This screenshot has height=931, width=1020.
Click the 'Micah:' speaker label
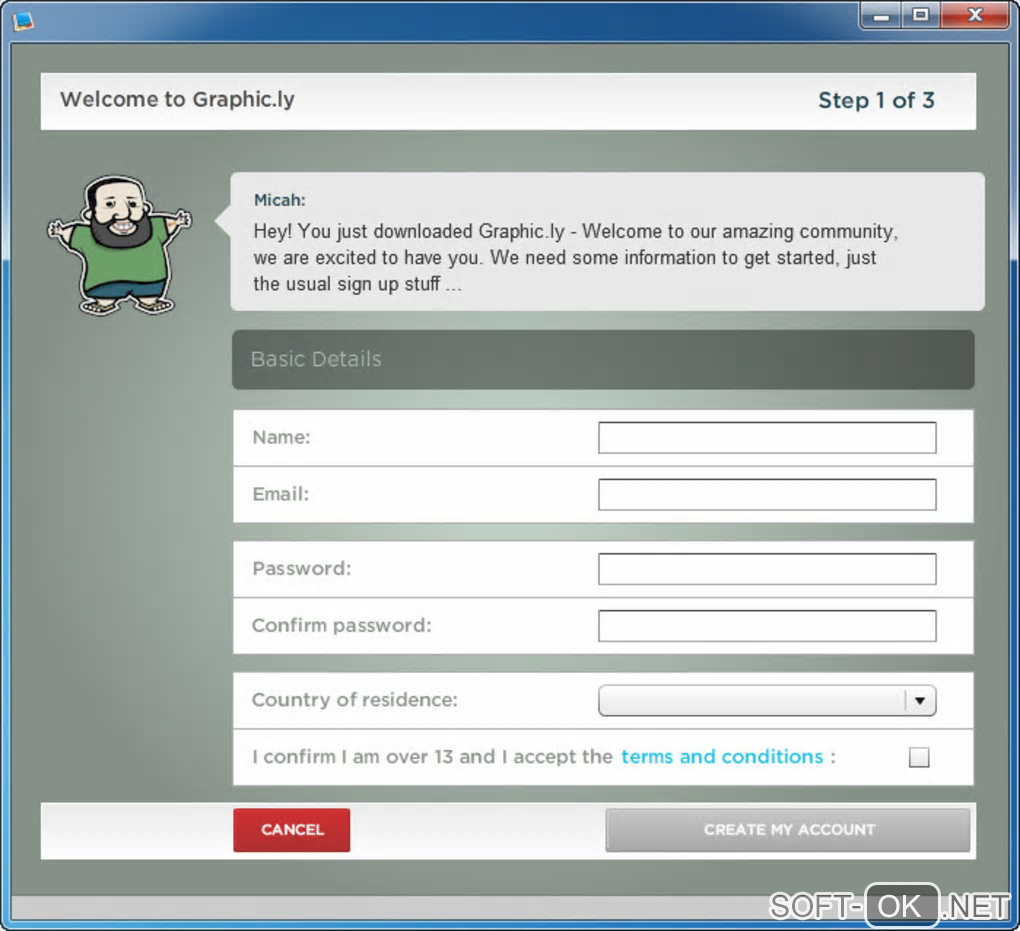point(280,200)
